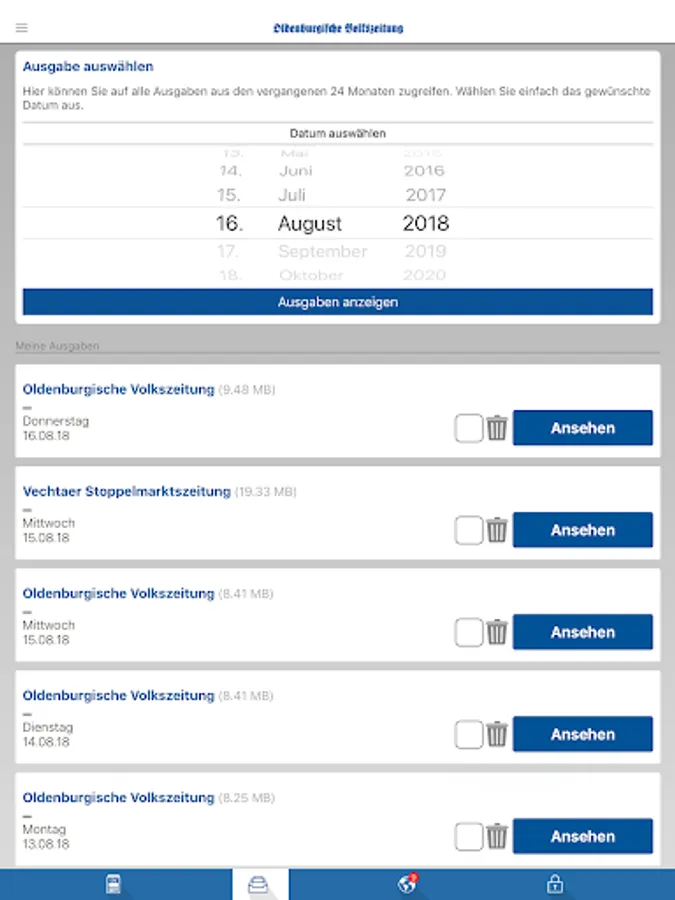Check the Vechtaer Stoppelmarktszeitung checkbox
675x900 pixels.
[x=467, y=529]
